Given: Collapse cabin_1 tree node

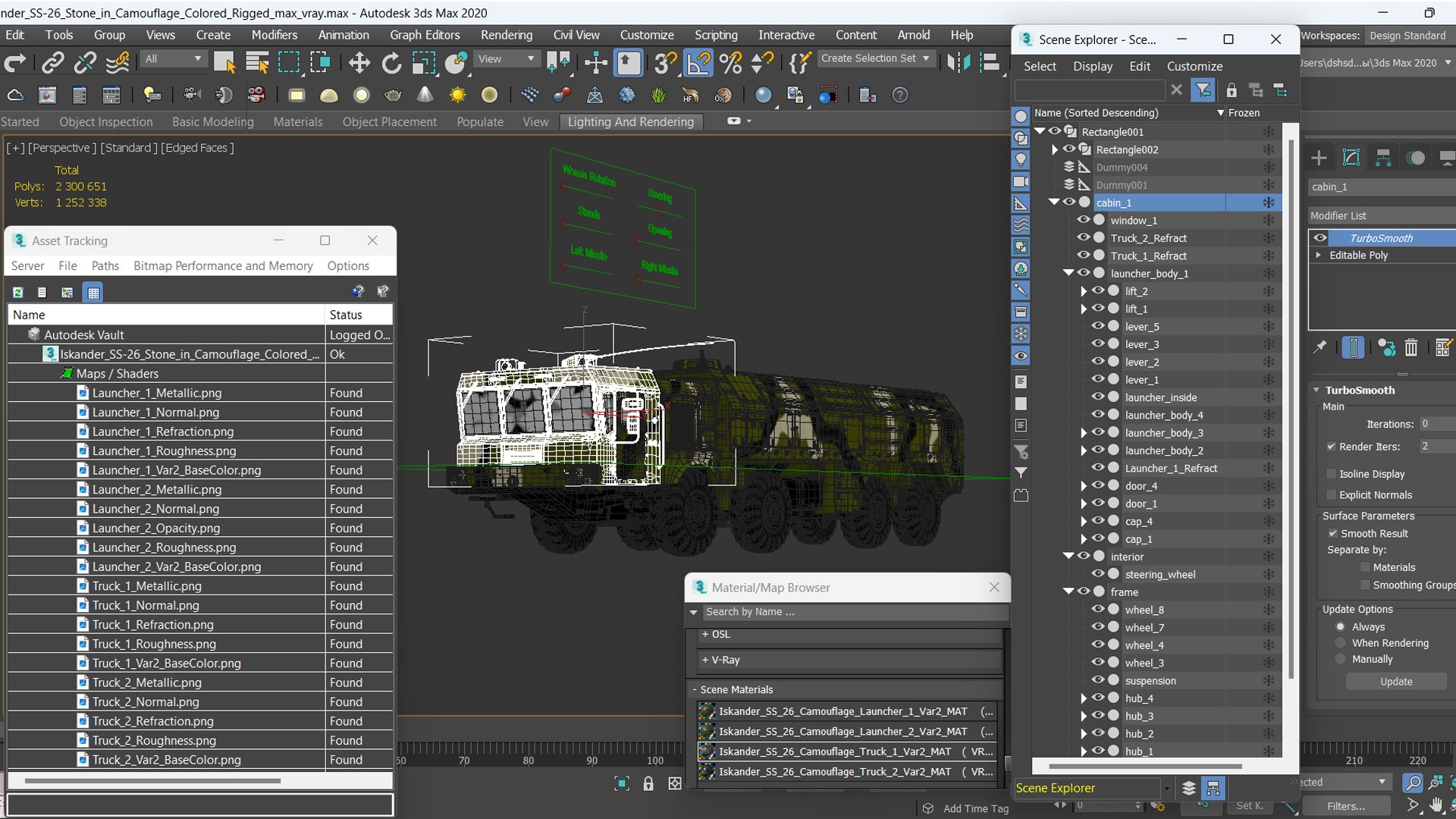Looking at the screenshot, I should click(1054, 202).
